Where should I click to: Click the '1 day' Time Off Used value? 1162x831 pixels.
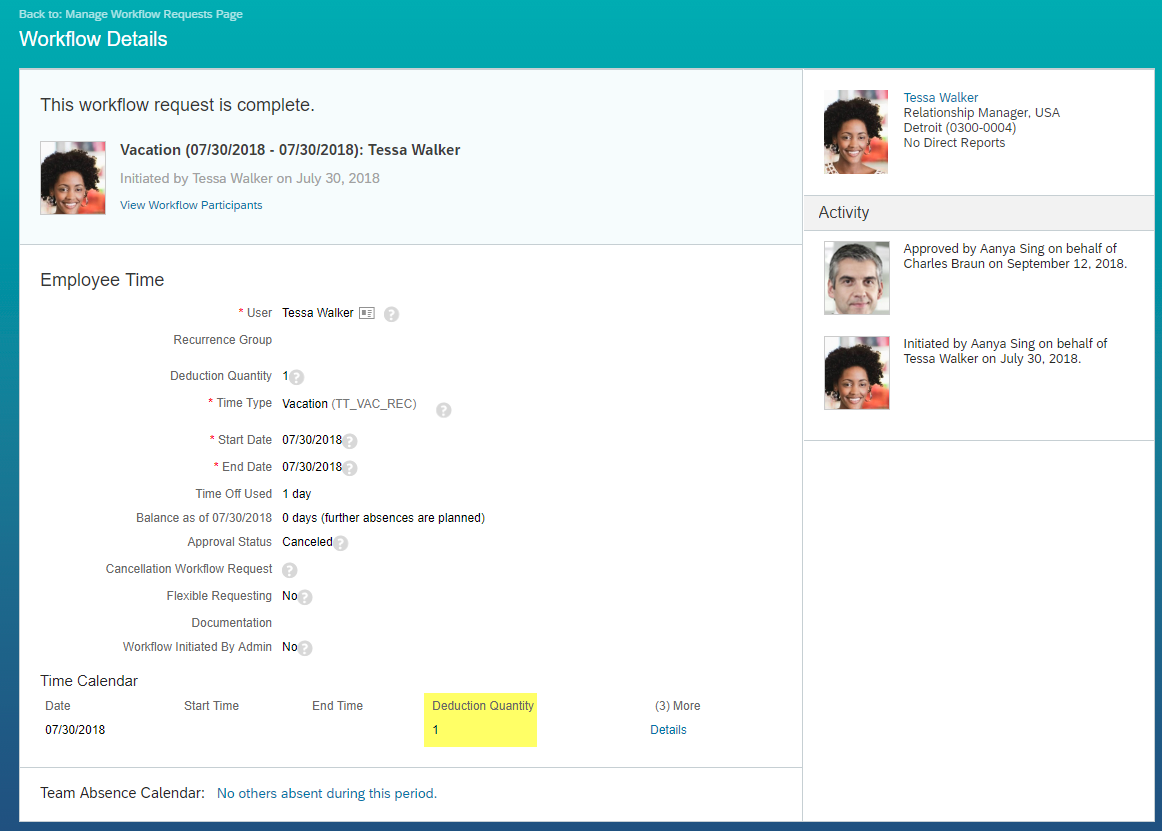296,494
